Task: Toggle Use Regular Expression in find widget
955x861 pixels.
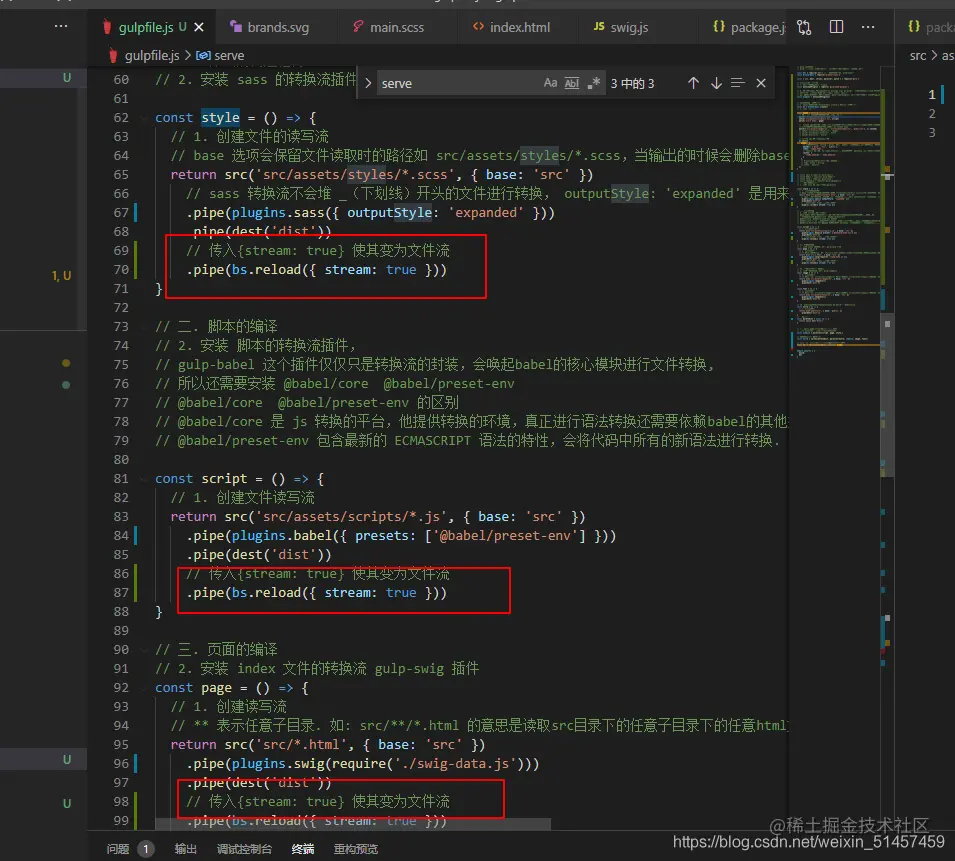Action: pos(594,83)
